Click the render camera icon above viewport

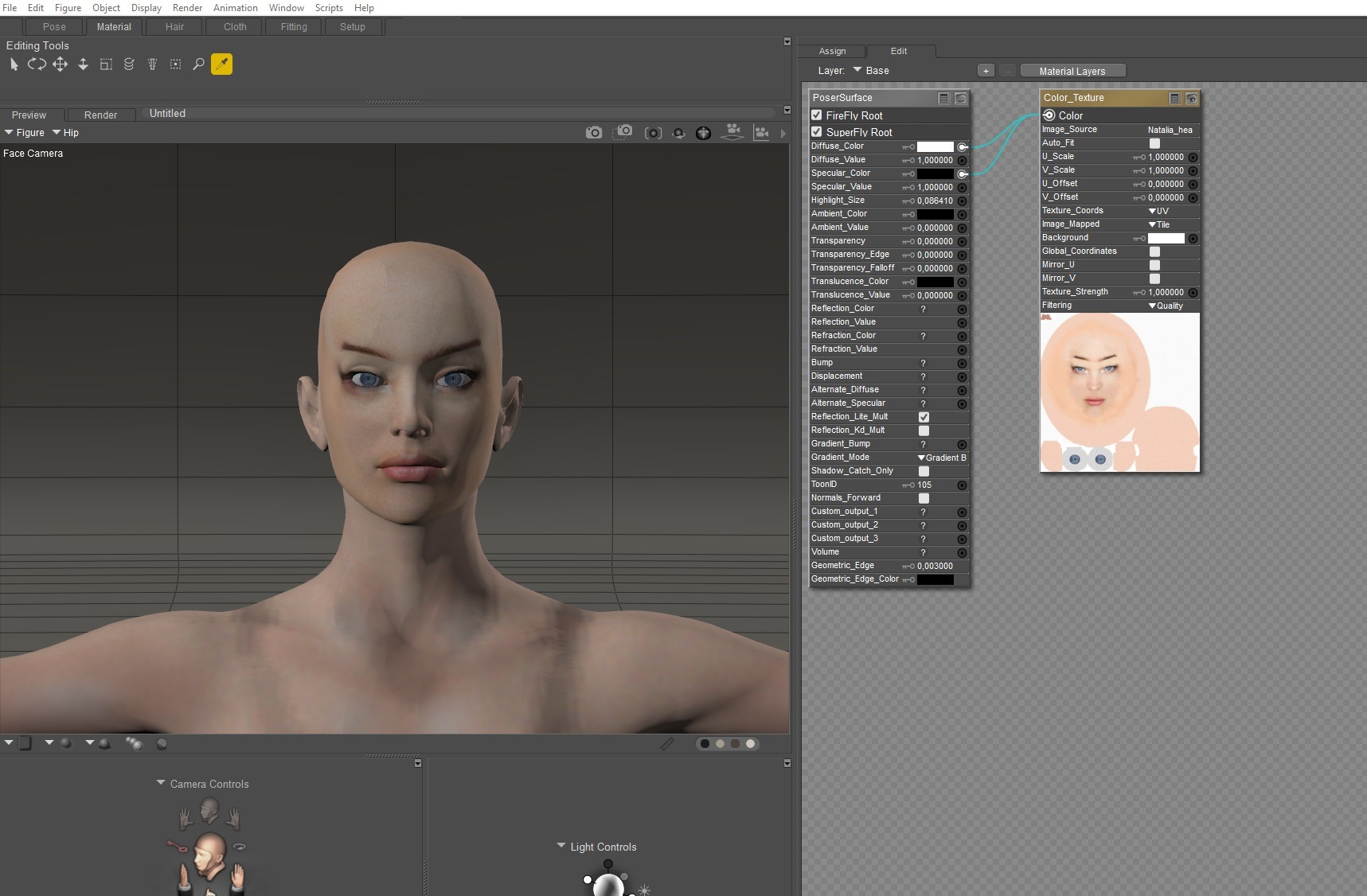[x=594, y=133]
